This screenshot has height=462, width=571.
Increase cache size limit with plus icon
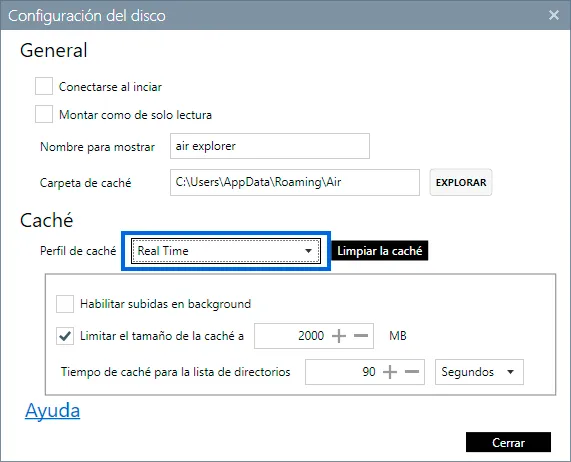point(339,336)
